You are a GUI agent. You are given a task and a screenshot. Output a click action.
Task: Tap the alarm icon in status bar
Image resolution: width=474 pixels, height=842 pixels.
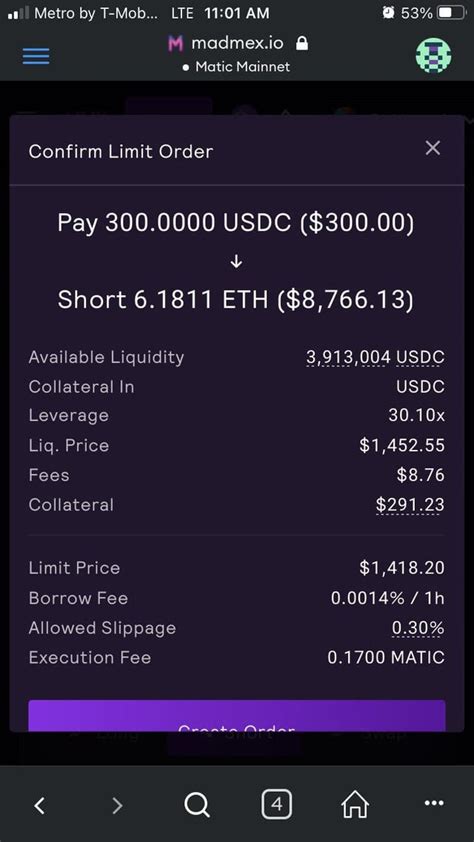coord(388,13)
